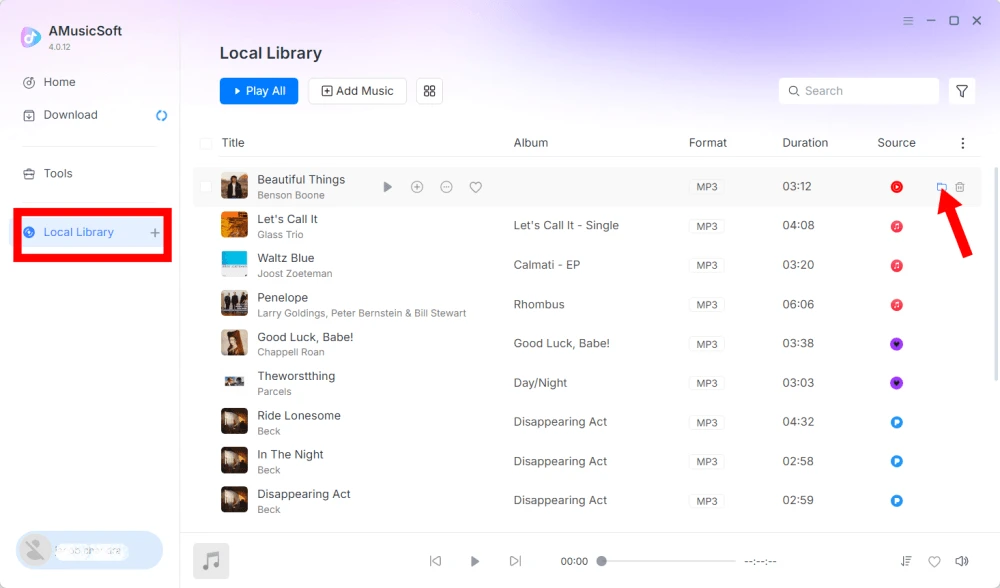
Task: Click purple source icon for Theworstthing
Action: coord(897,383)
